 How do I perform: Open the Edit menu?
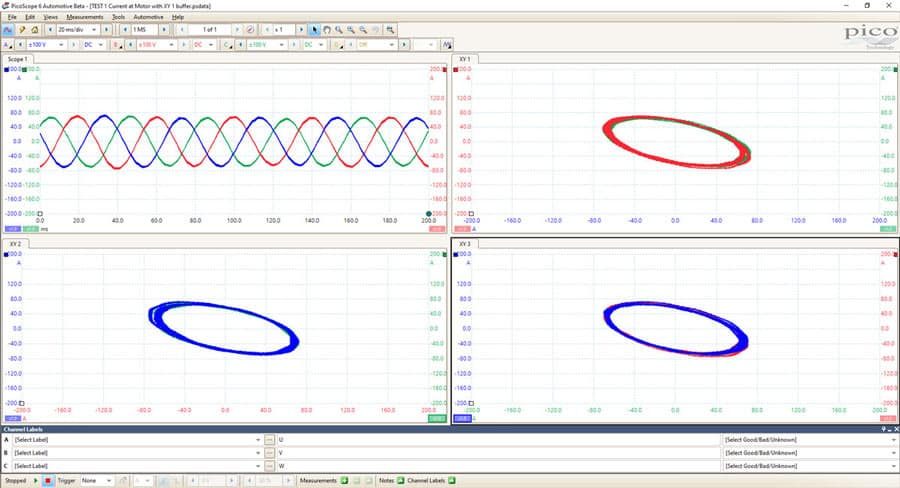click(x=30, y=17)
